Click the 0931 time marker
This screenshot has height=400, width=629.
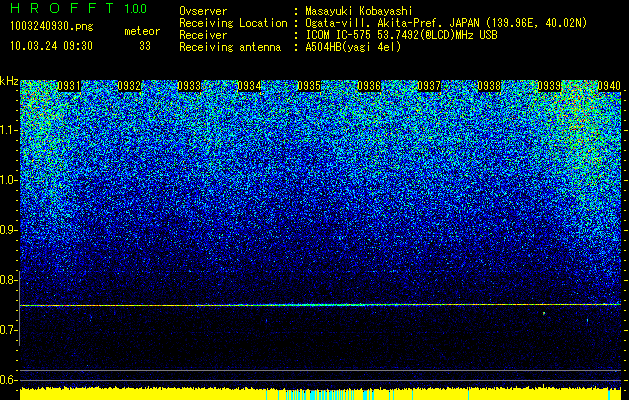(69, 86)
